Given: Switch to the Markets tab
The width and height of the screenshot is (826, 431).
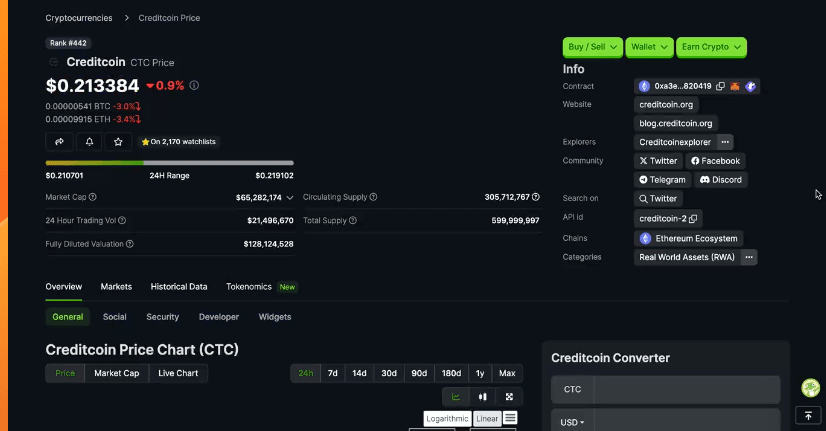Looking at the screenshot, I should (x=116, y=287).
